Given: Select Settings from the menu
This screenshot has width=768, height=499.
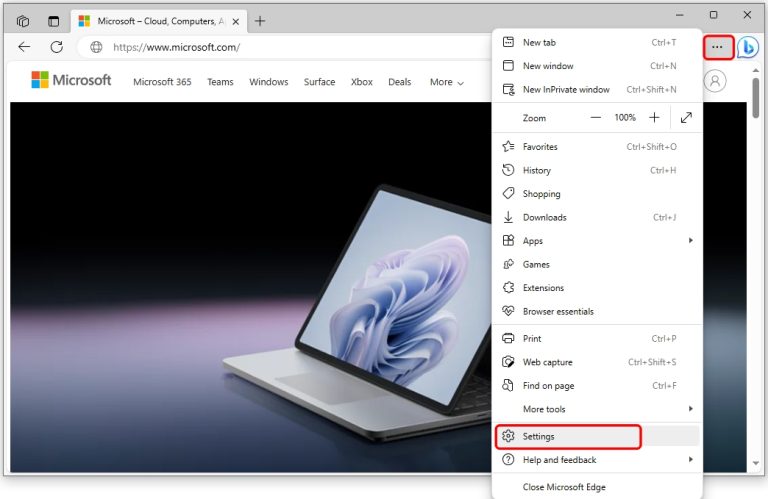Looking at the screenshot, I should [x=538, y=436].
